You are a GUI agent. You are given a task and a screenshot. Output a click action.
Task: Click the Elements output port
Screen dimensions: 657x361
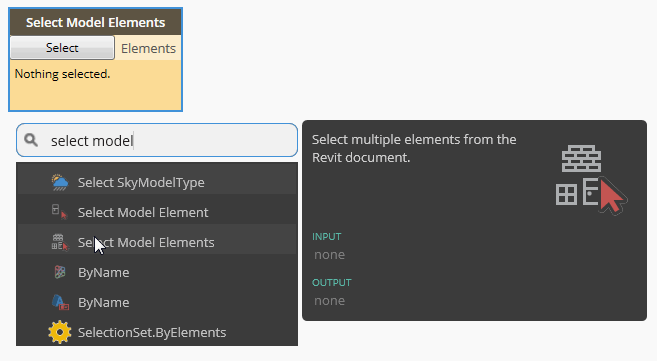[x=148, y=48]
